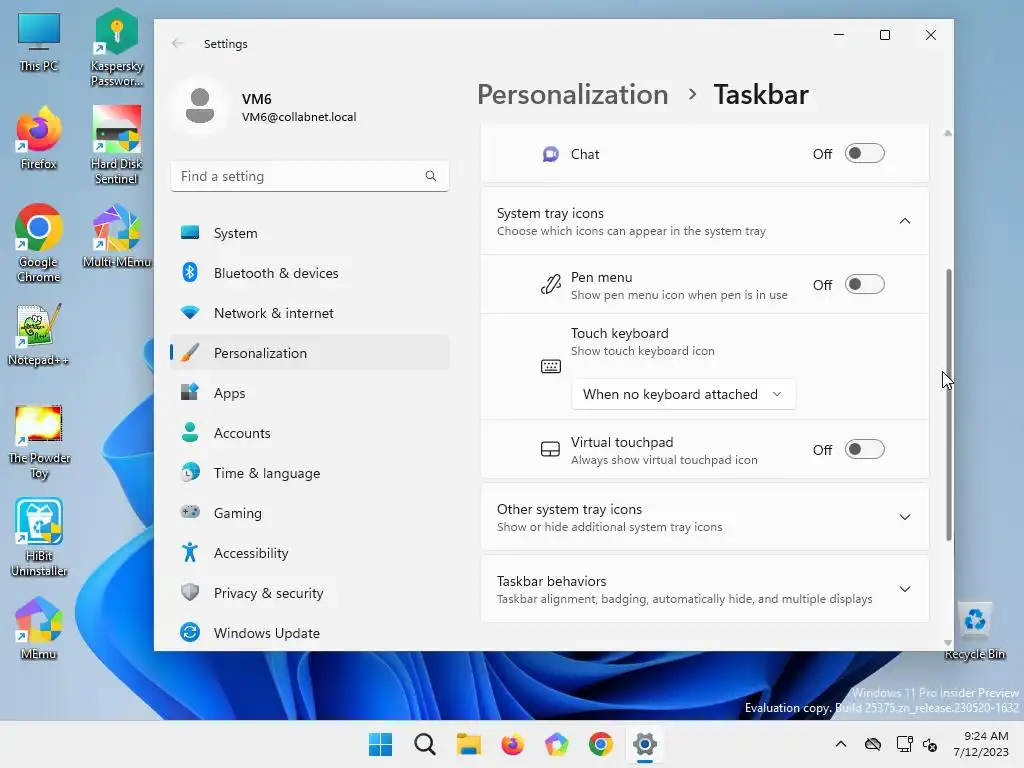Open Accounts settings
1024x768 pixels.
tap(310, 433)
